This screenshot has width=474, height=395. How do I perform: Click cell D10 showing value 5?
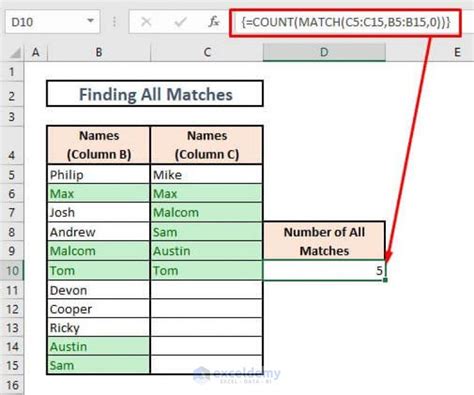pos(324,270)
